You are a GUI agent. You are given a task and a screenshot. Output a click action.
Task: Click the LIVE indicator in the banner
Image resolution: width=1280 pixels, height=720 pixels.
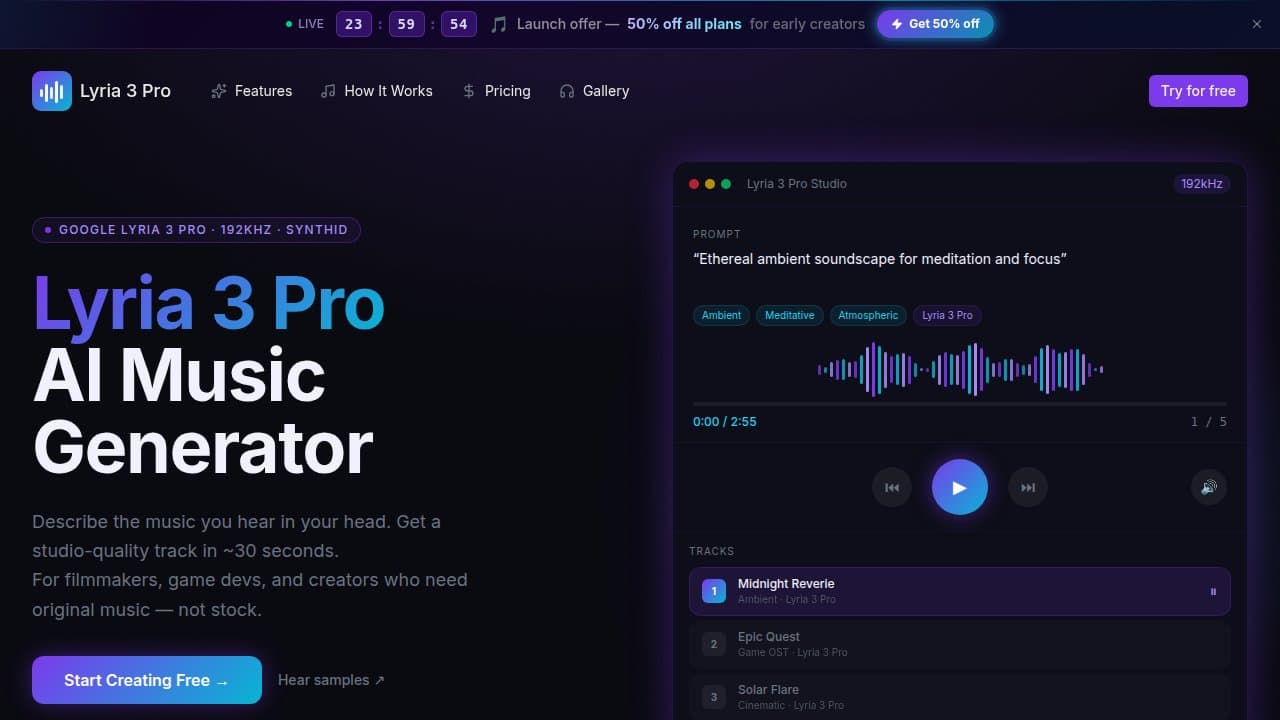click(304, 24)
